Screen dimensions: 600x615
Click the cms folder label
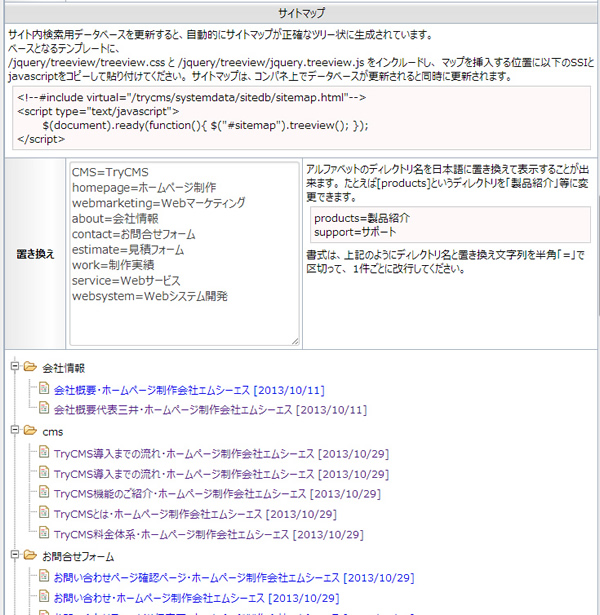pos(53,432)
